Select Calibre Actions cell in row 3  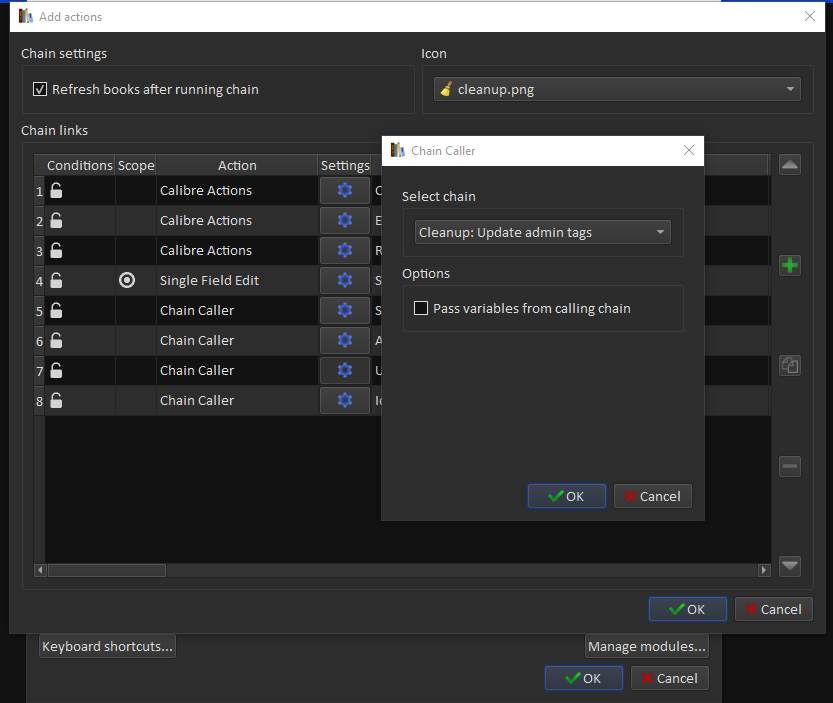click(x=237, y=250)
